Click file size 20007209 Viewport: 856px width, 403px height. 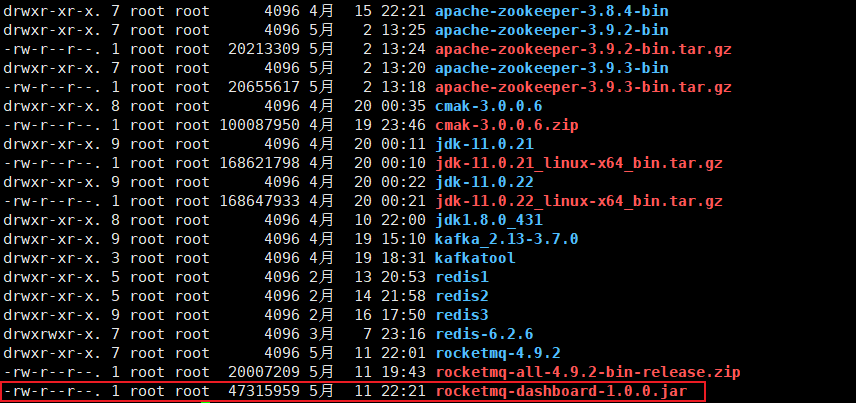click(264, 372)
